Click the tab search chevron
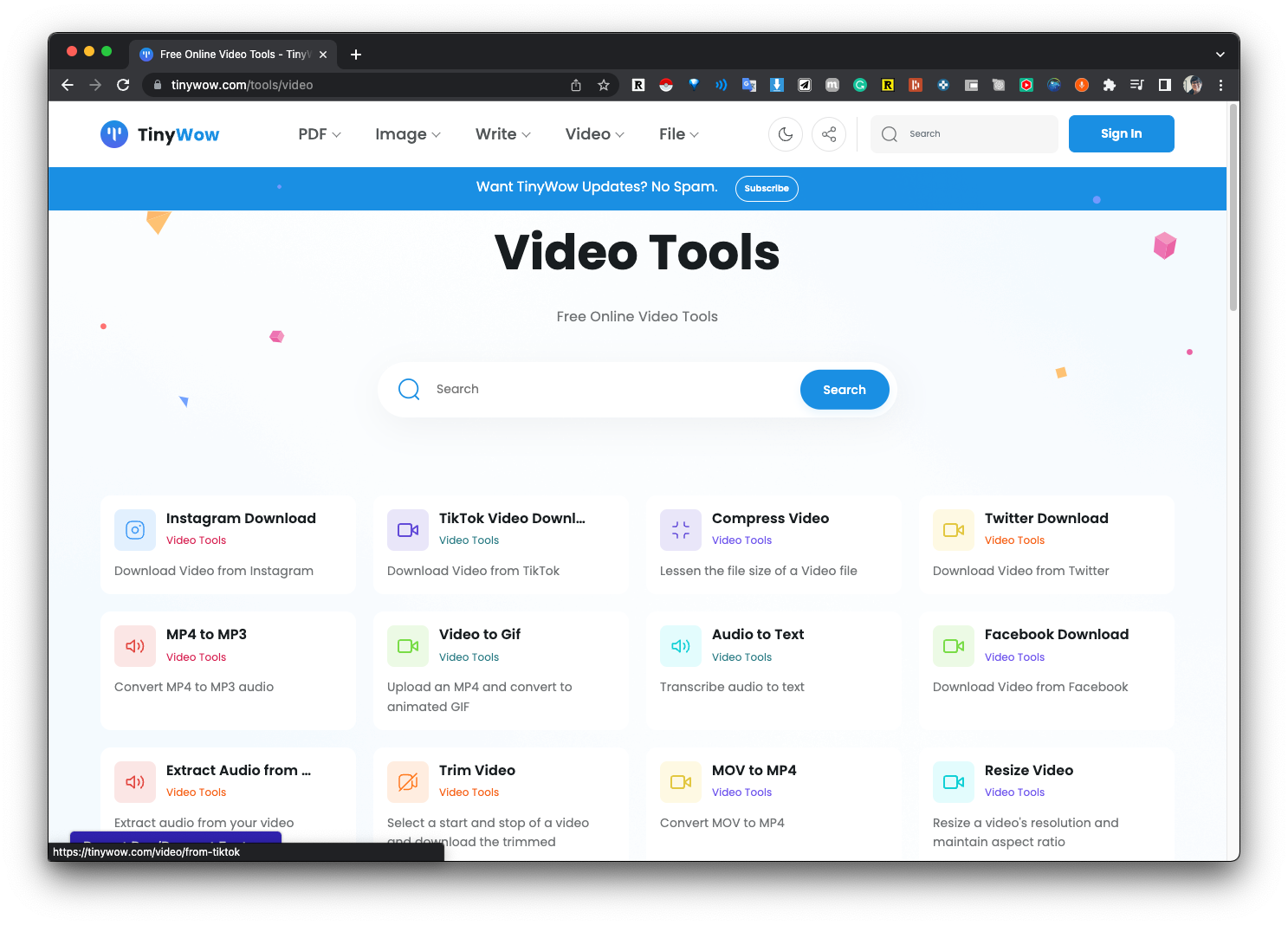Image resolution: width=1288 pixels, height=925 pixels. point(1220,55)
